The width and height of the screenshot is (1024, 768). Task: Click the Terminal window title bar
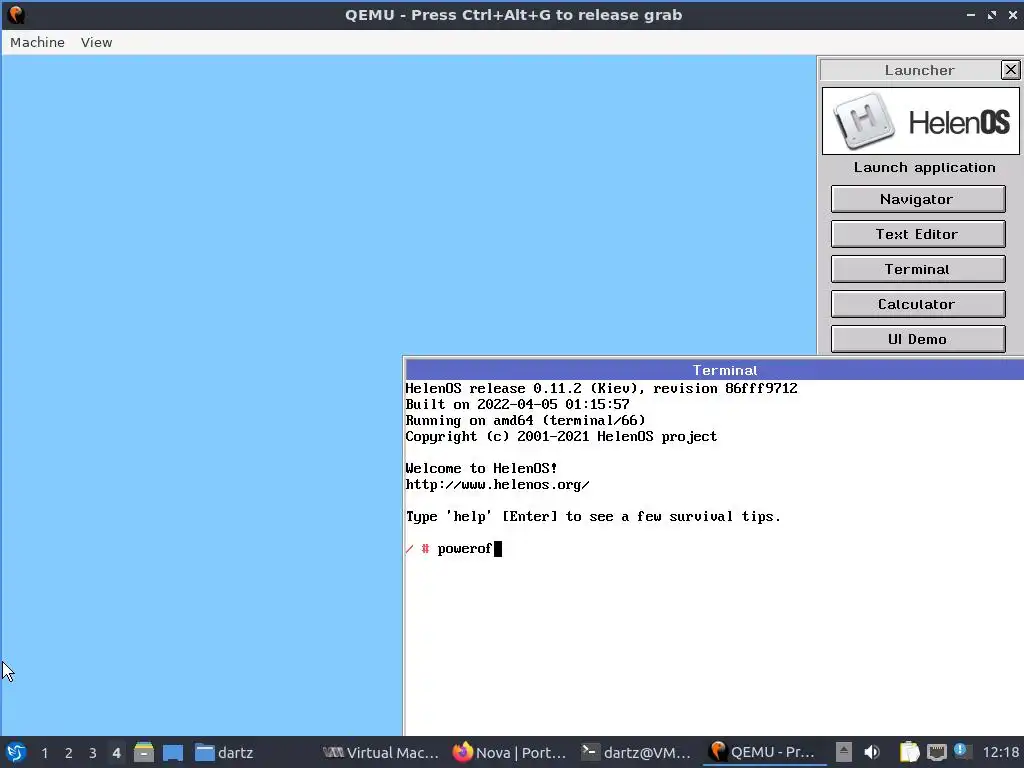pos(714,370)
